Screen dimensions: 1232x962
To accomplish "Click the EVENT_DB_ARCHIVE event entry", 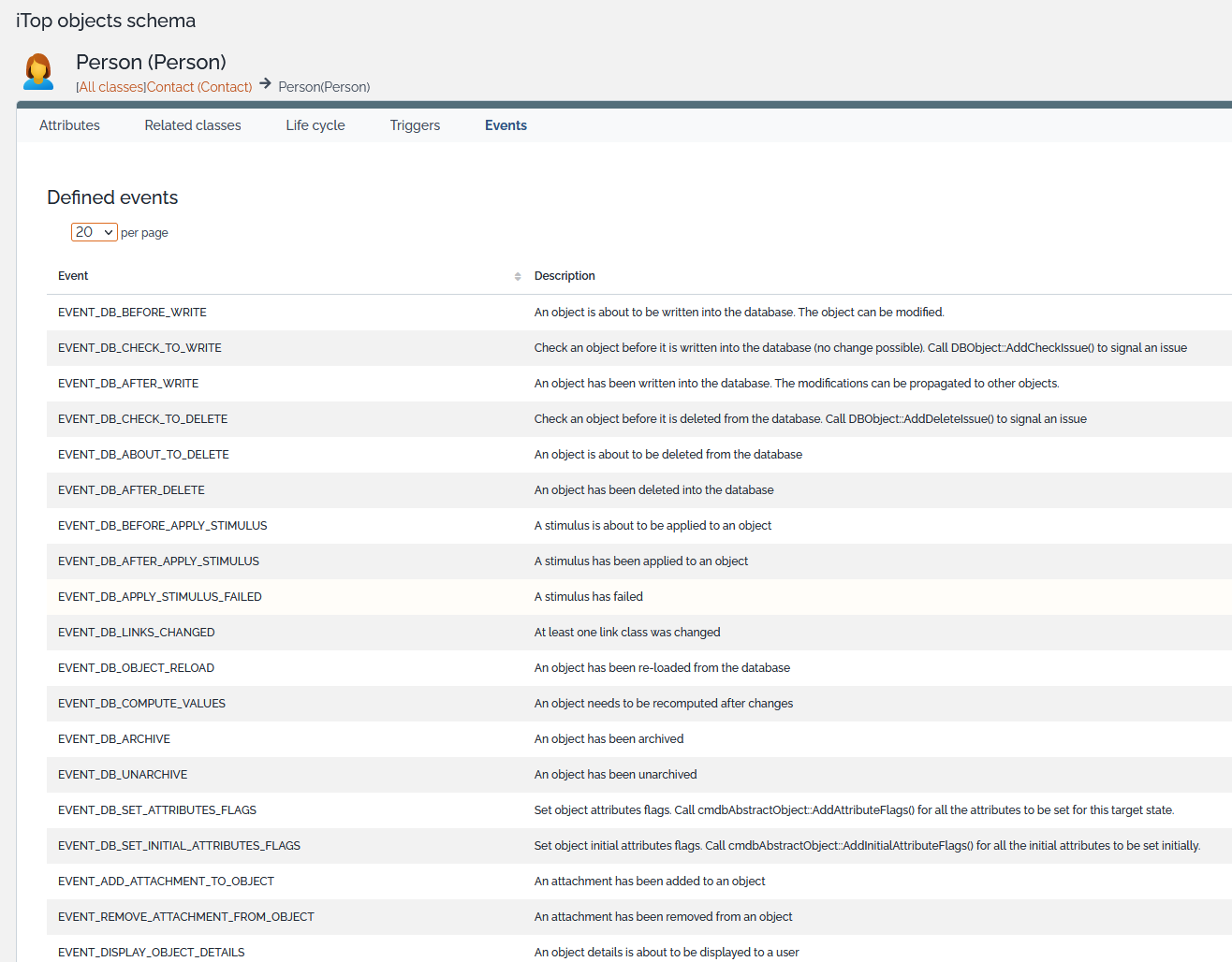I will pyautogui.click(x=114, y=739).
